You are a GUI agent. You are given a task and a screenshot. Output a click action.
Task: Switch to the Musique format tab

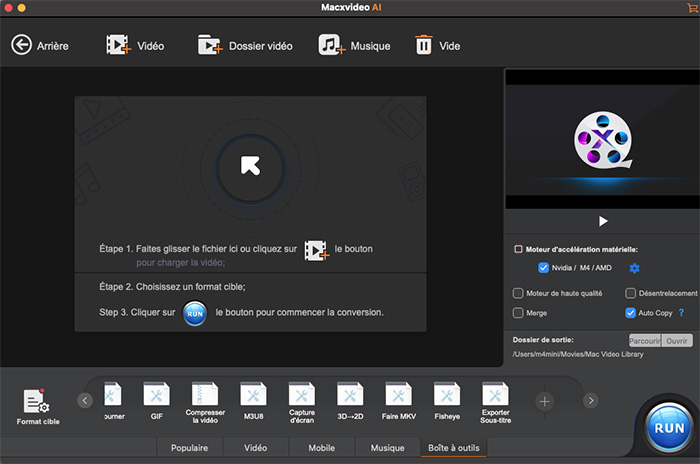(x=388, y=447)
